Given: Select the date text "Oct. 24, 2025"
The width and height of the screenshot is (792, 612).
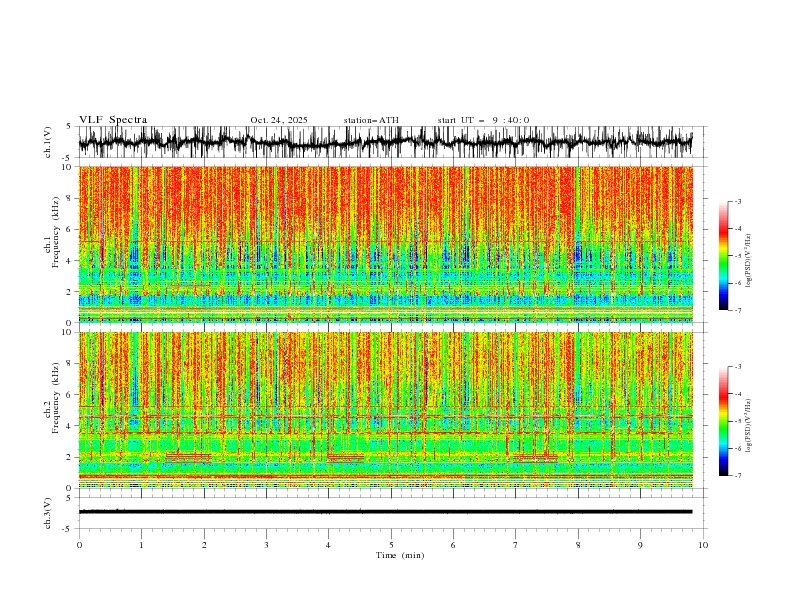Looking at the screenshot, I should (x=279, y=120).
